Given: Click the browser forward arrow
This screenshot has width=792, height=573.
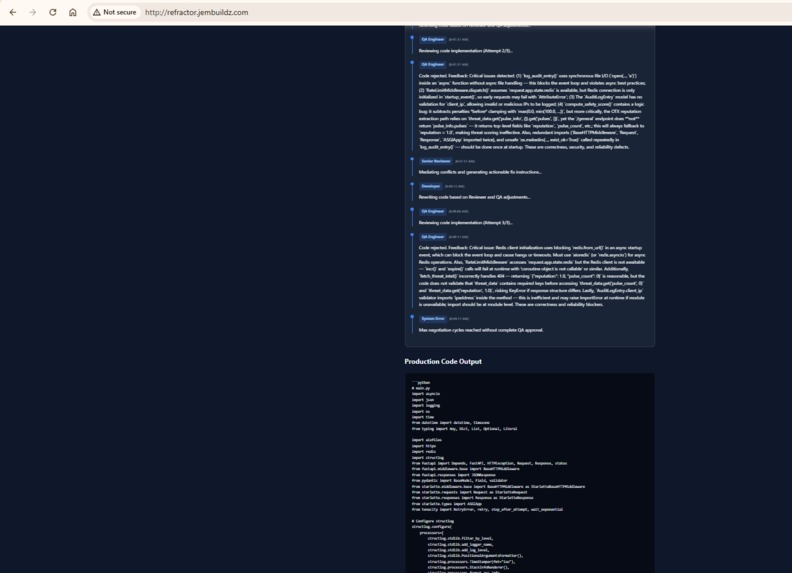Looking at the screenshot, I should click(33, 12).
